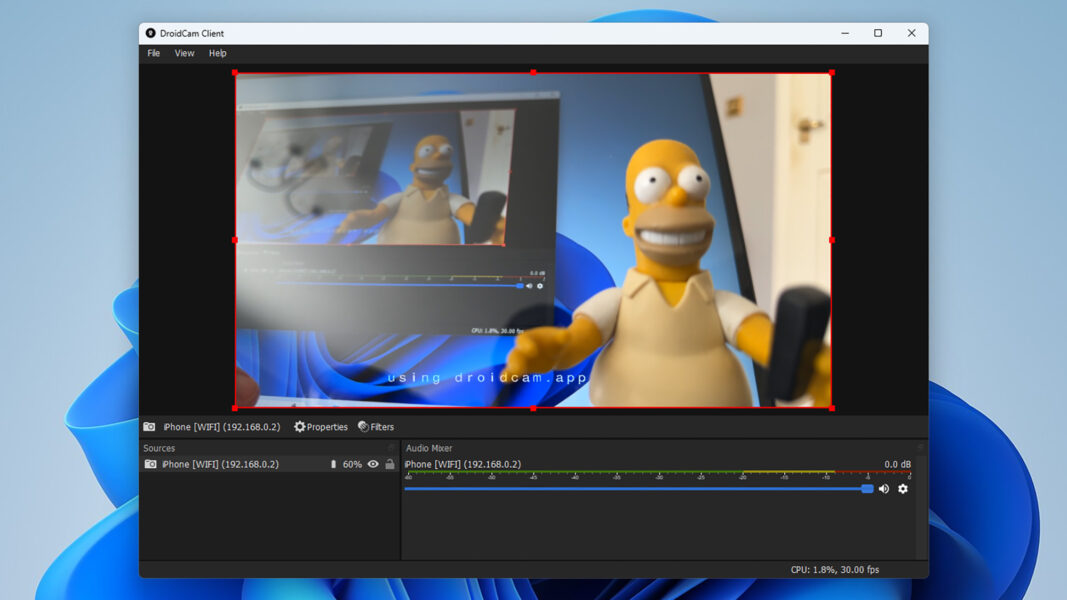Image resolution: width=1067 pixels, height=600 pixels.
Task: Mute the iPhone audio with the speaker icon
Action: pyautogui.click(x=884, y=489)
